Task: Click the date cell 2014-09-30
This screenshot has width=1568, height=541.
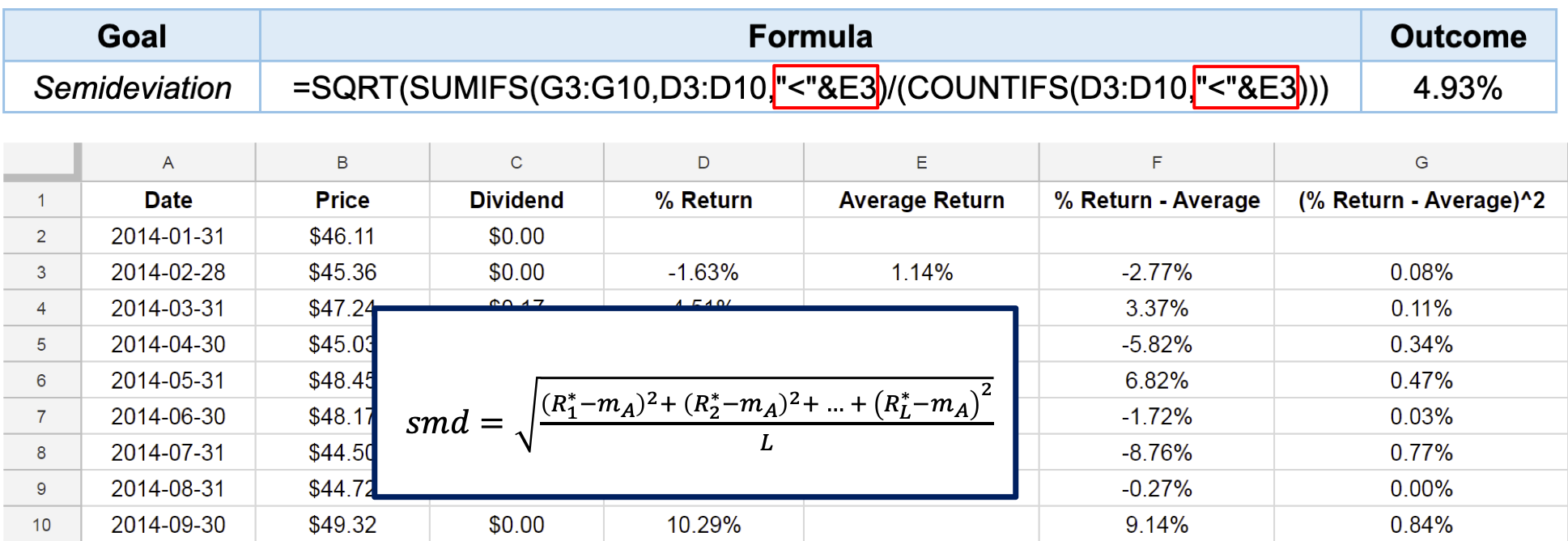Action: (x=168, y=525)
